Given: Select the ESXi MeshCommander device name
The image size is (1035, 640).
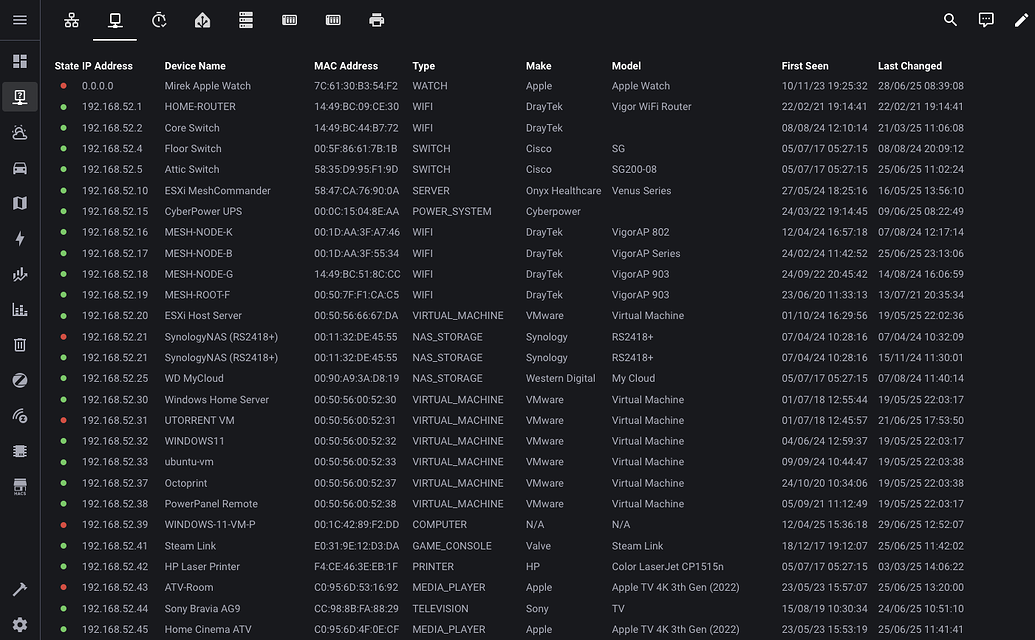Looking at the screenshot, I should (217, 191).
